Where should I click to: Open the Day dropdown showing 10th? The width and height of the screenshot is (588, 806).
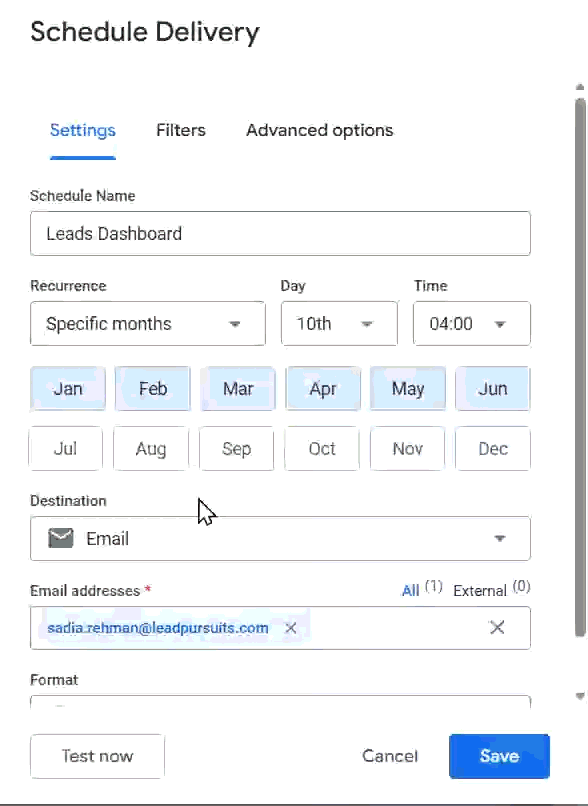tap(339, 324)
